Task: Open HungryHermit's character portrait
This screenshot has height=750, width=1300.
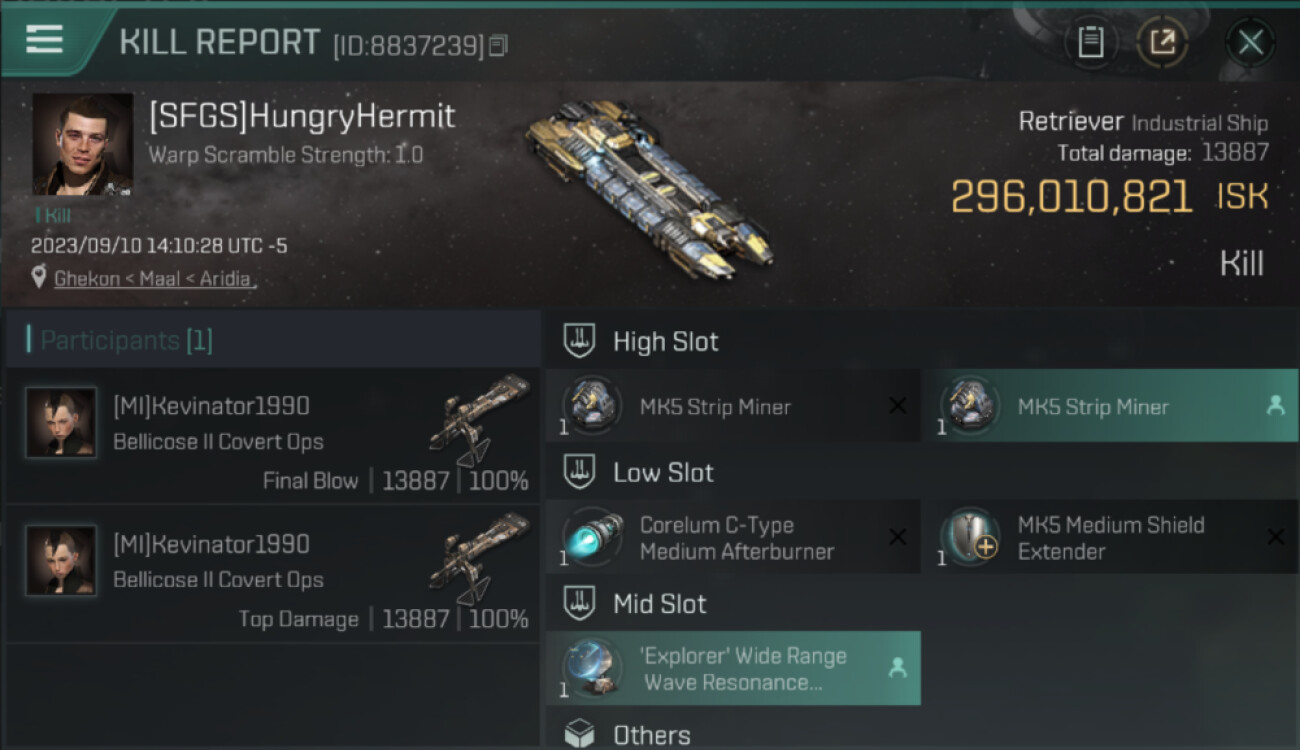Action: point(83,144)
